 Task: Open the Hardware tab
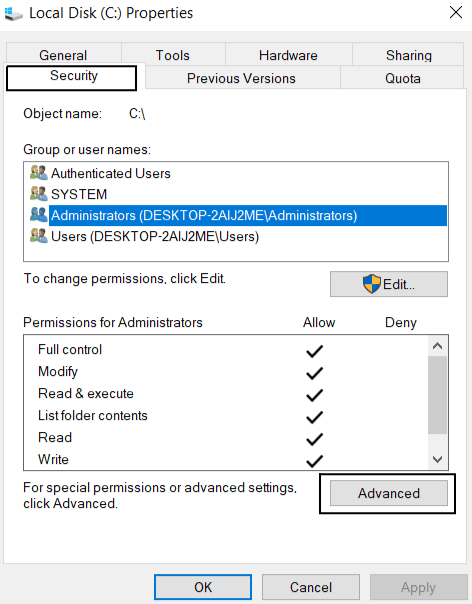point(288,55)
